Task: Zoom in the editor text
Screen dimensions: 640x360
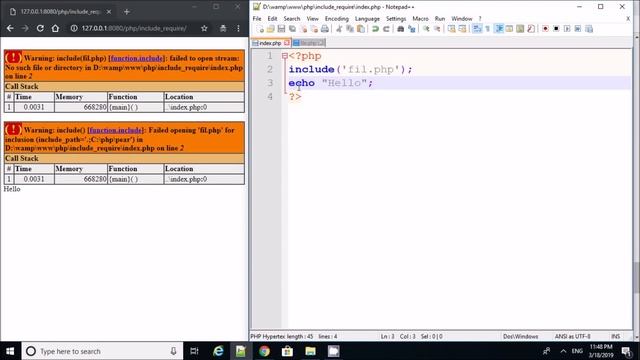Action: pyautogui.click(x=426, y=29)
